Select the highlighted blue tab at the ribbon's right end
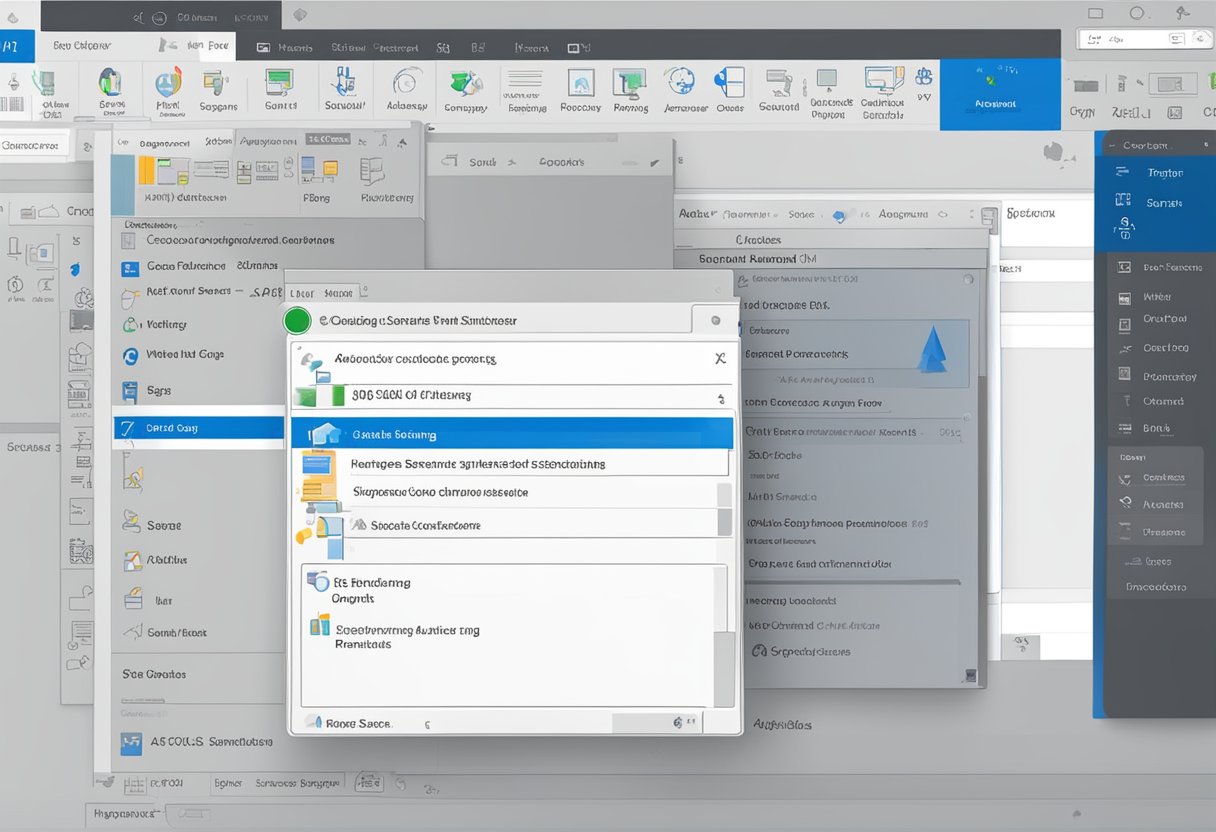The height and width of the screenshot is (832, 1216). pos(1000,94)
